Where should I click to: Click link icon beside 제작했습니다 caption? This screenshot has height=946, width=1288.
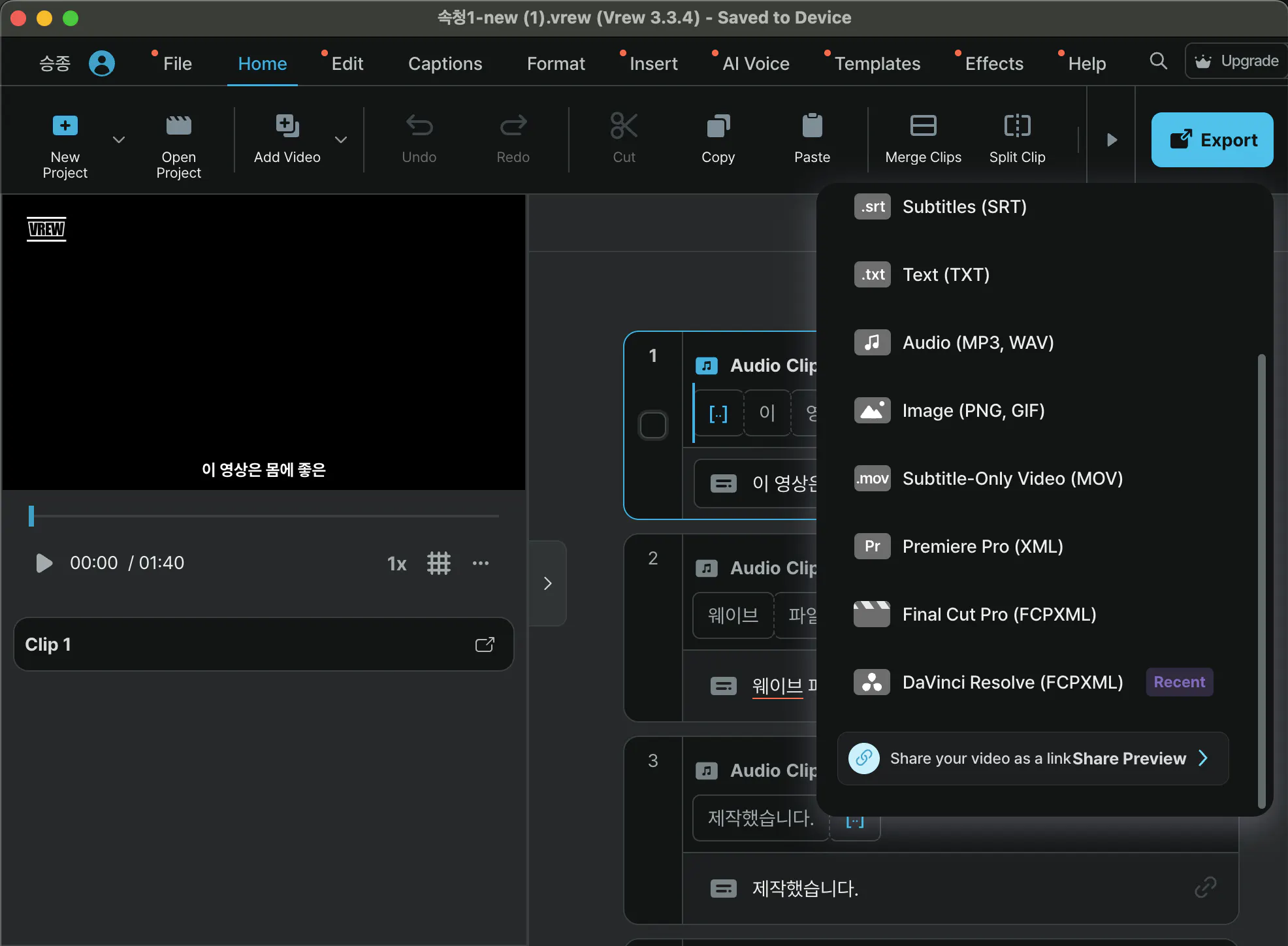click(x=1205, y=888)
